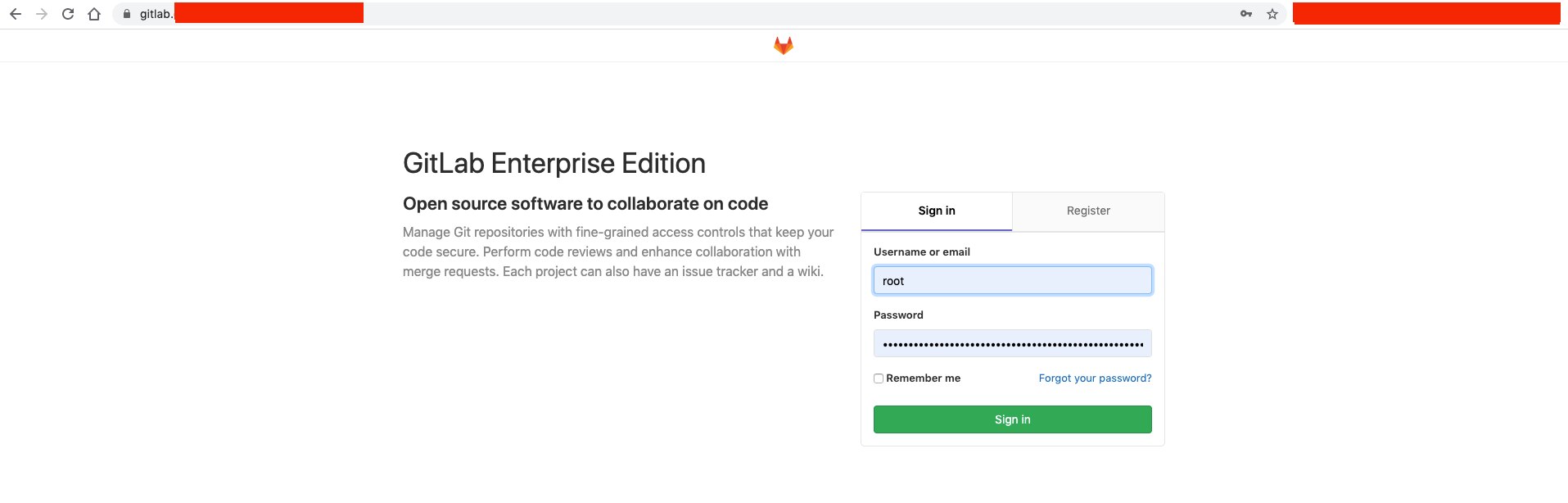Click the "Username or email" label
This screenshot has width=1568, height=503.
pos(922,252)
